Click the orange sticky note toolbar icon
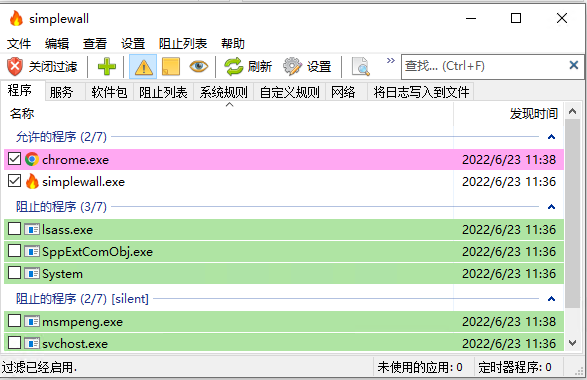Image resolution: width=587 pixels, height=380 pixels. 171,67
